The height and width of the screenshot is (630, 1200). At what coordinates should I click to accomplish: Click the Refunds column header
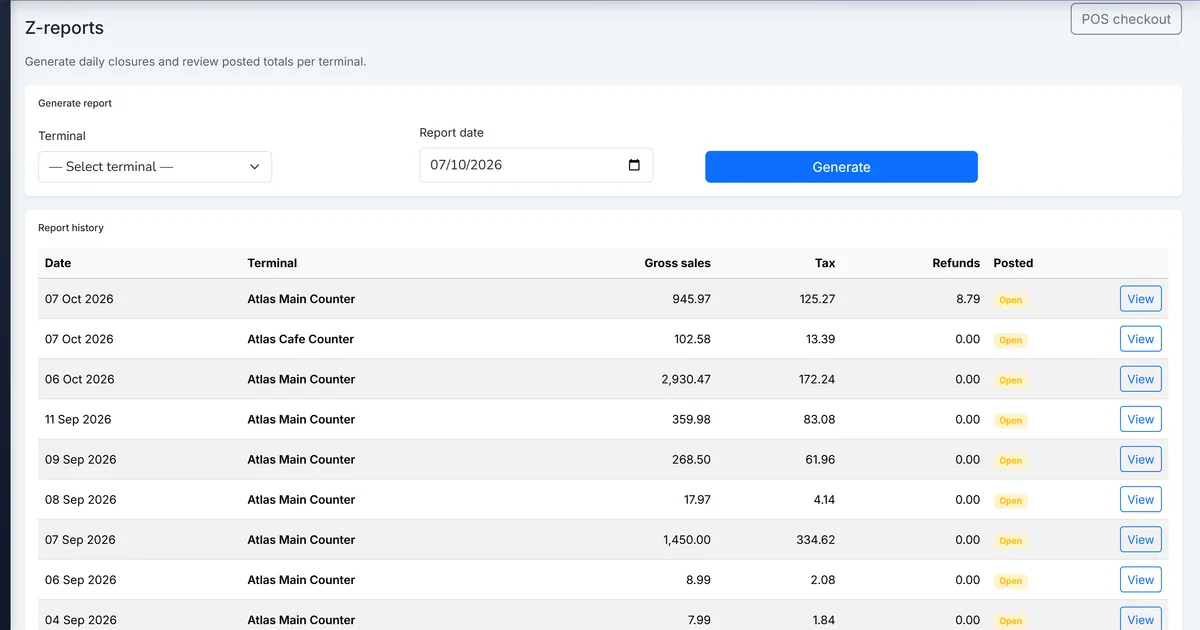[x=956, y=263]
